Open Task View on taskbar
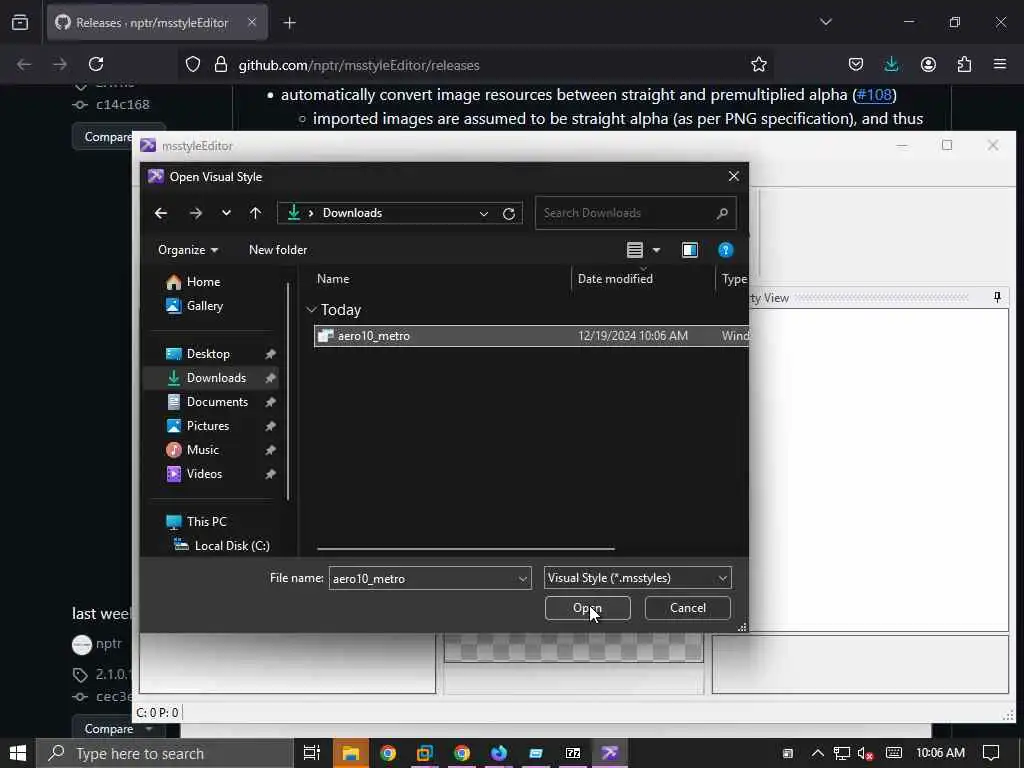The width and height of the screenshot is (1024, 768). 312,753
